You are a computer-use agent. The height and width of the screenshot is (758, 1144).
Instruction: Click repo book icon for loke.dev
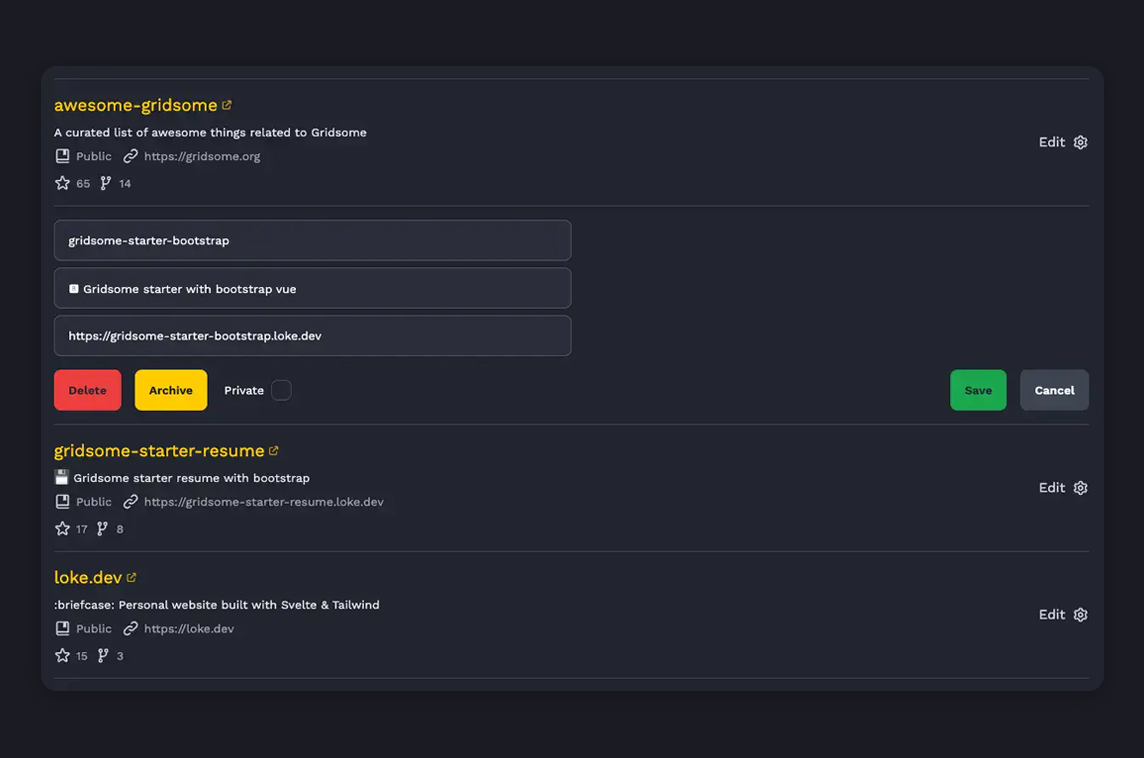click(63, 629)
